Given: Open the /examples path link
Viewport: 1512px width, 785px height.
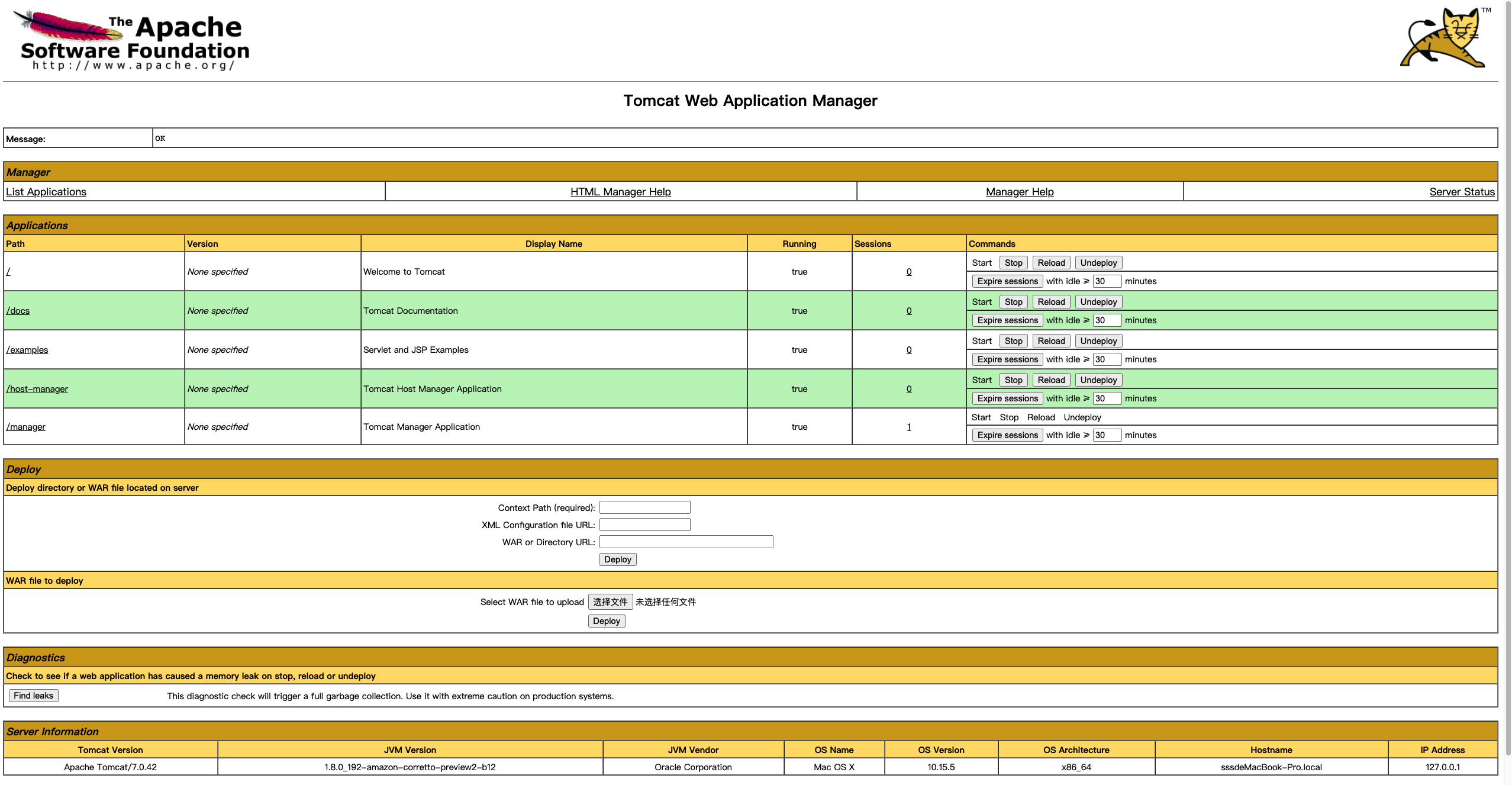Looking at the screenshot, I should 27,350.
